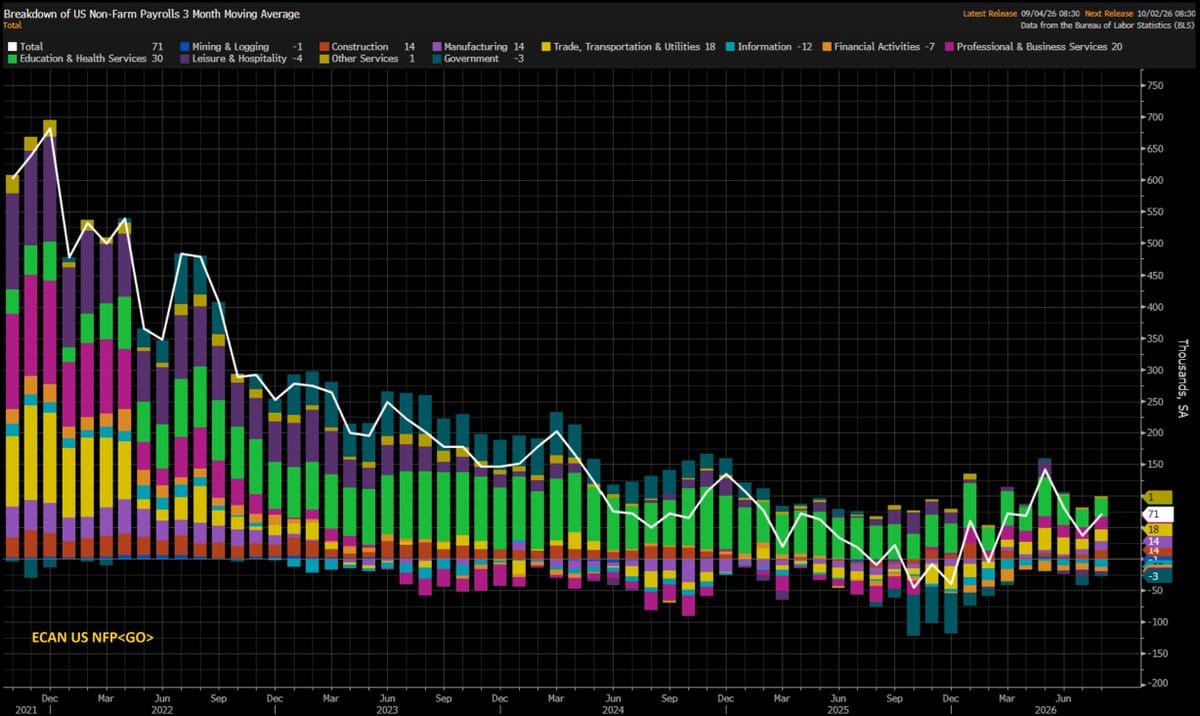Click the legend value -4 for Leisure & Hospitality
The height and width of the screenshot is (716, 1200).
[x=298, y=59]
